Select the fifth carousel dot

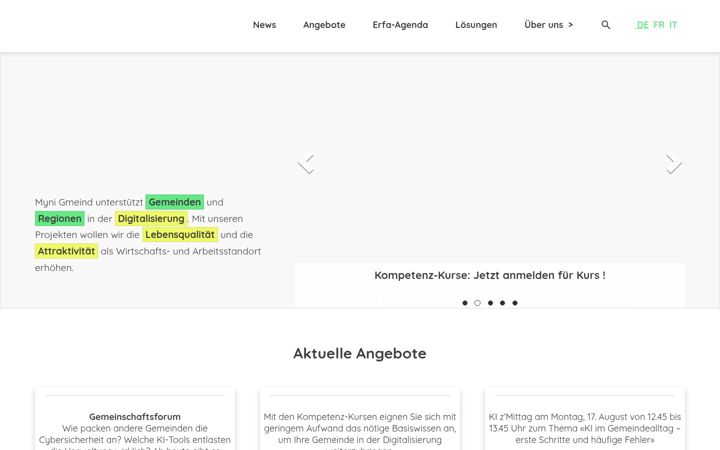[515, 303]
